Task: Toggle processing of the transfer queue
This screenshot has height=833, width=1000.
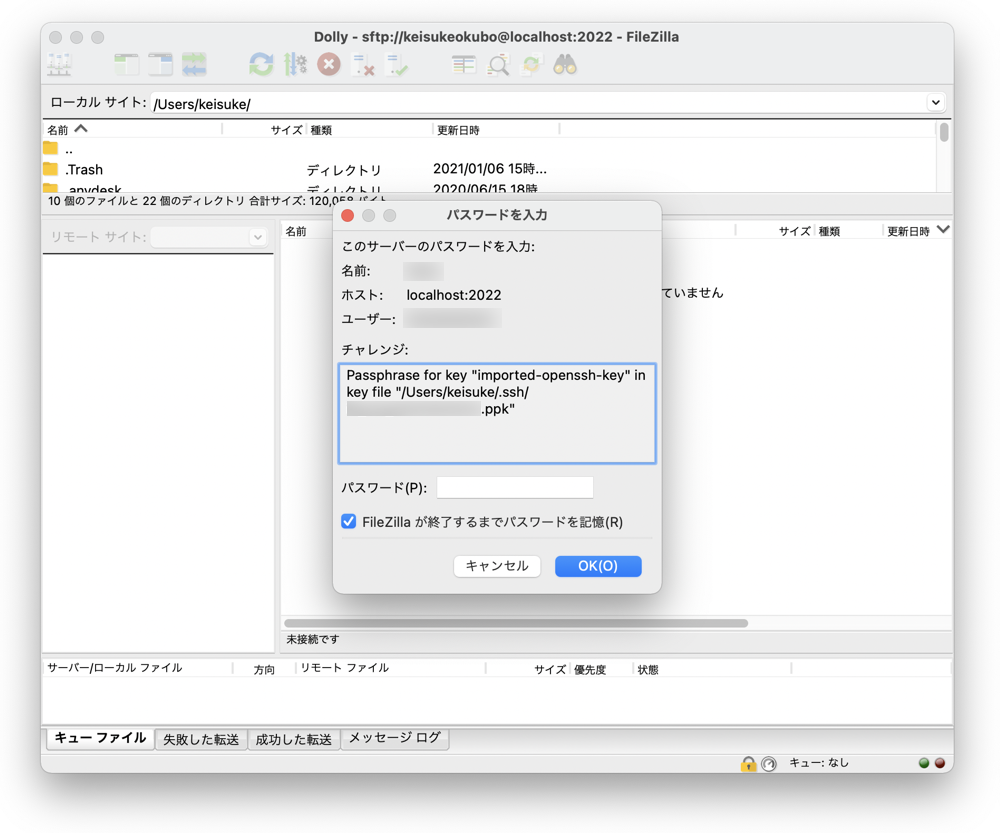Action: 295,64
